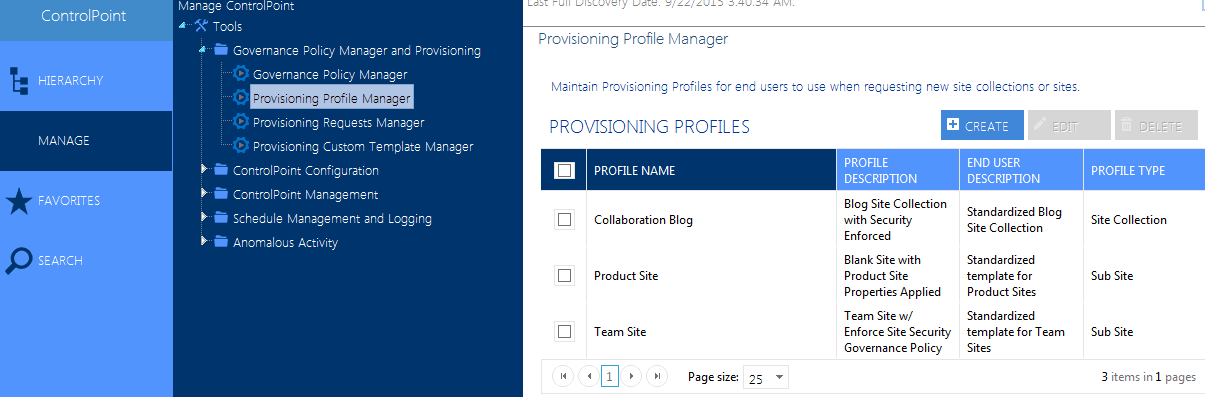The height and width of the screenshot is (397, 1205).
Task: Check the Team Site row checkbox
Action: coord(564,331)
